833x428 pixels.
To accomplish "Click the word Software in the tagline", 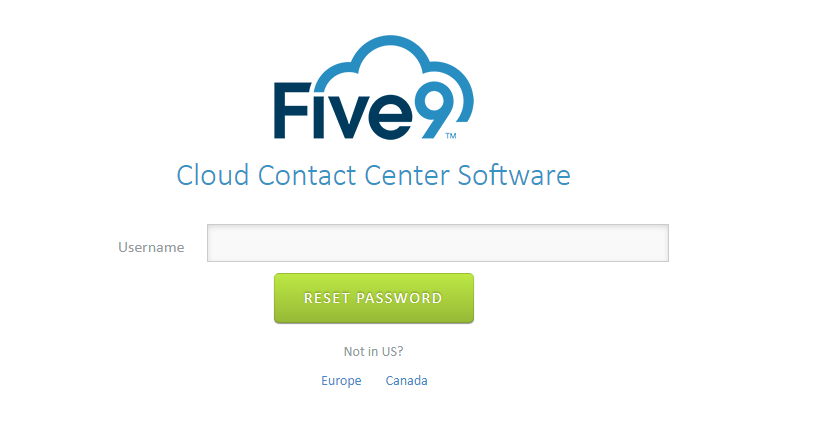I will (x=514, y=175).
